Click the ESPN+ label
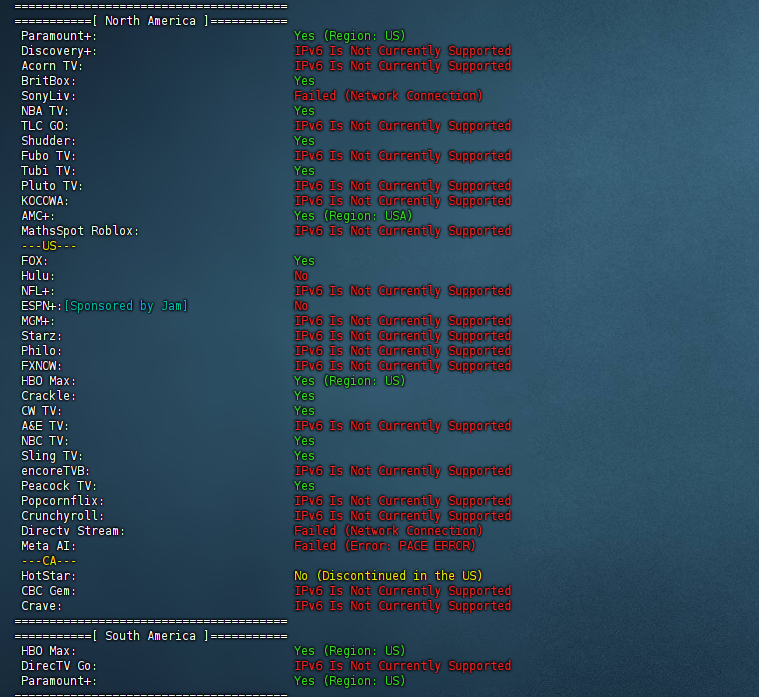 [x=41, y=306]
